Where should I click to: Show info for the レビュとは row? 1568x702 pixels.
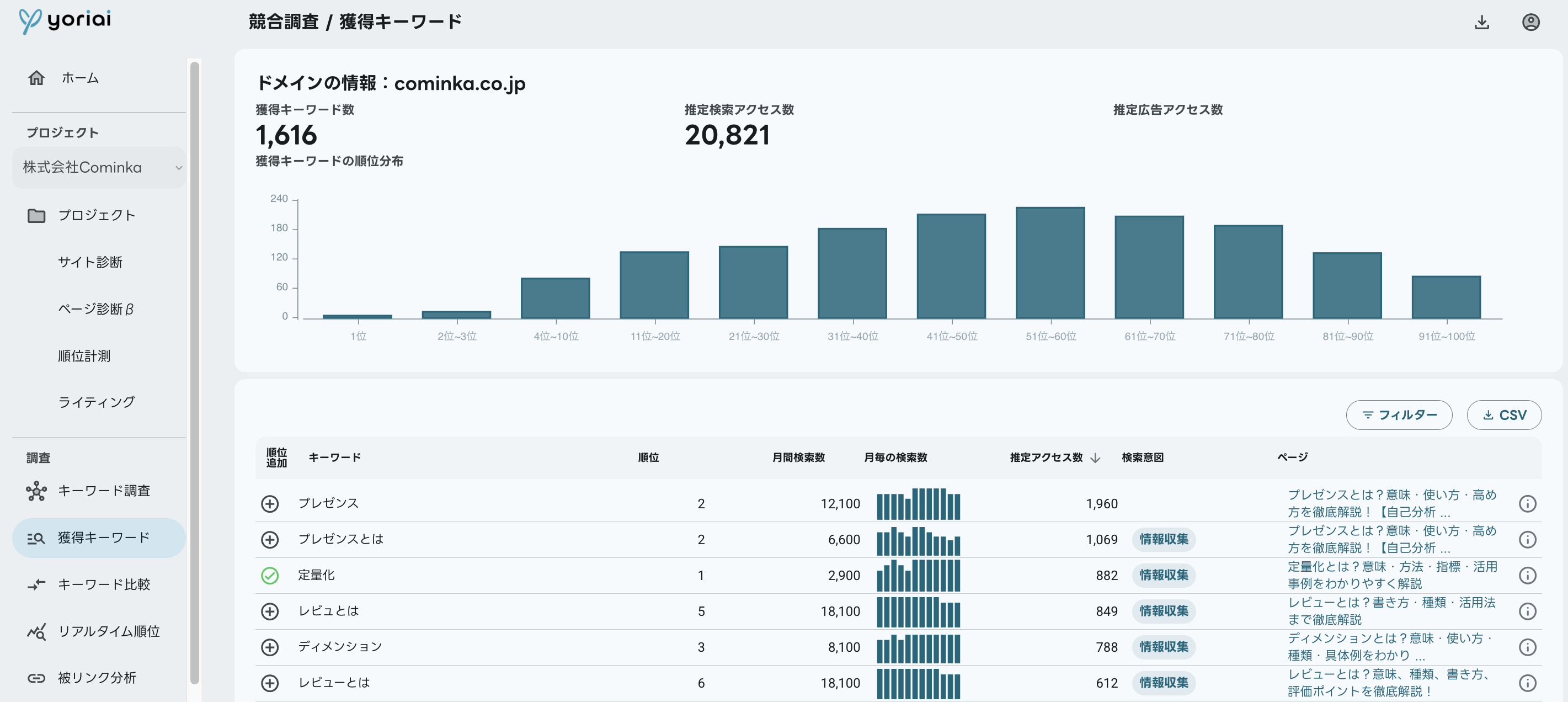click(1527, 611)
